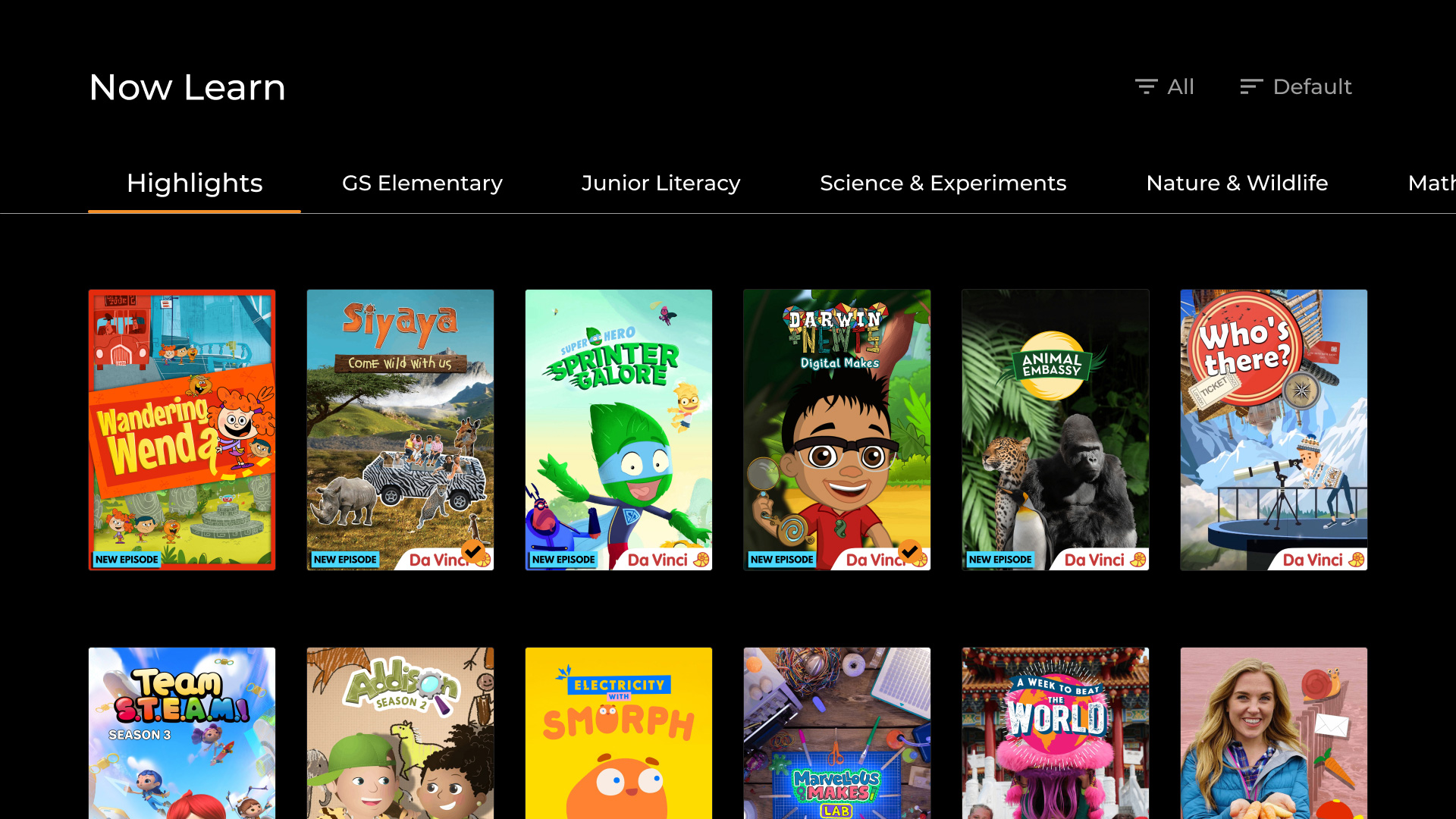Image resolution: width=1456 pixels, height=819 pixels.
Task: Select the Nature & Wildlife tab
Action: click(1237, 183)
